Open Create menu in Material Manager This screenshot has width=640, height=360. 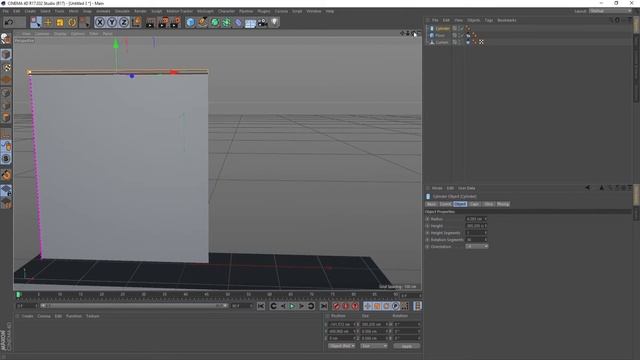27,316
